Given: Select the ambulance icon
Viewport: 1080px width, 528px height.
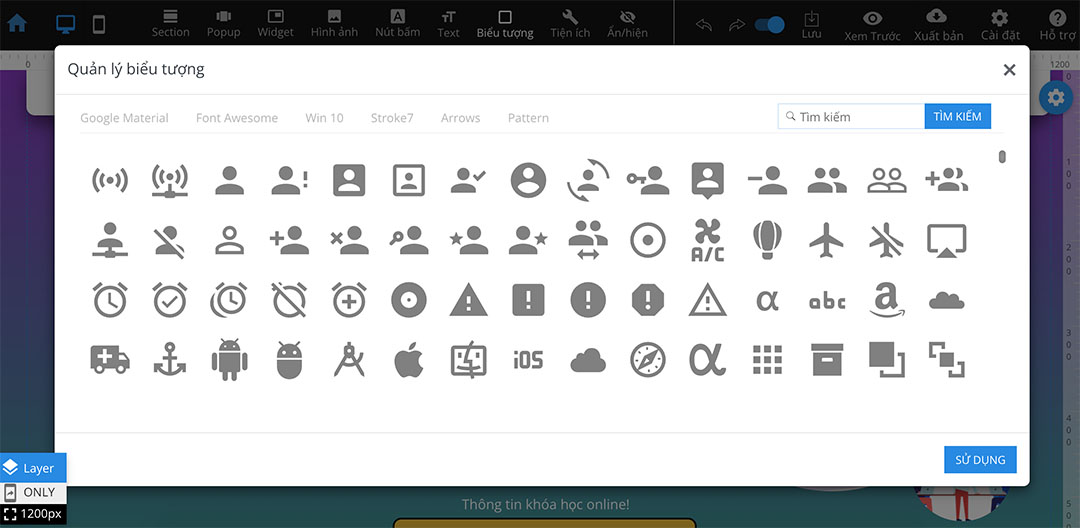Looking at the screenshot, I should pos(110,359).
